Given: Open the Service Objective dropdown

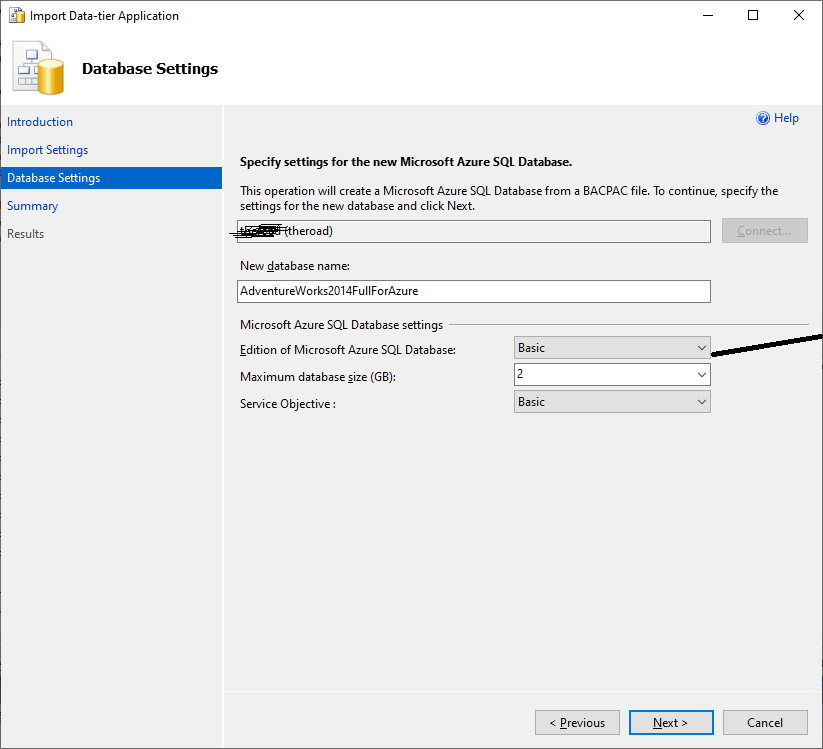Looking at the screenshot, I should tap(612, 402).
